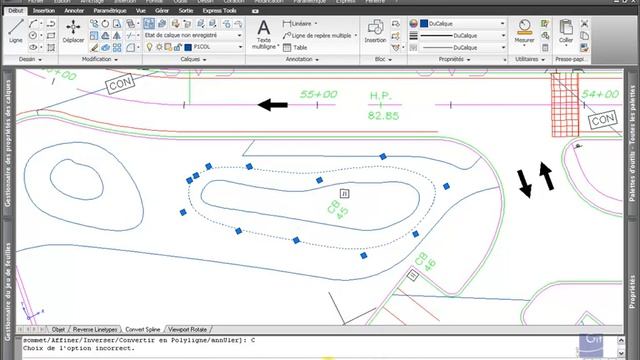The image size is (640, 360).
Task: Click the Coller paste tool
Action: [566, 31]
